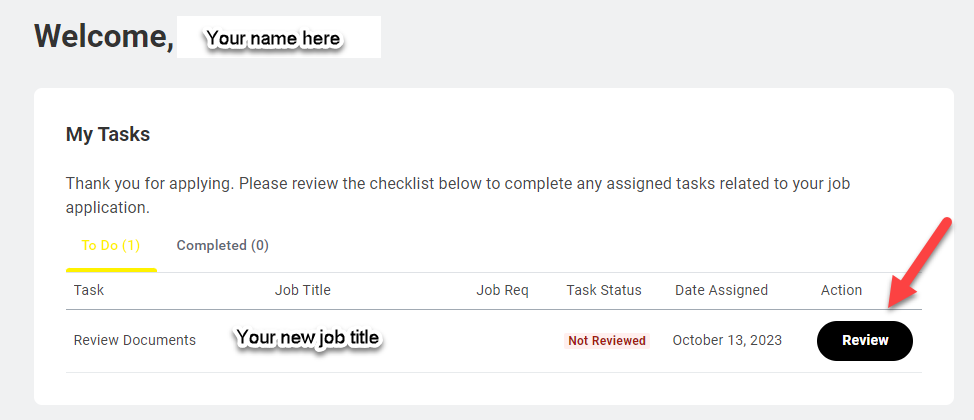Click the empty Job Req cell in the task row

tap(502, 340)
